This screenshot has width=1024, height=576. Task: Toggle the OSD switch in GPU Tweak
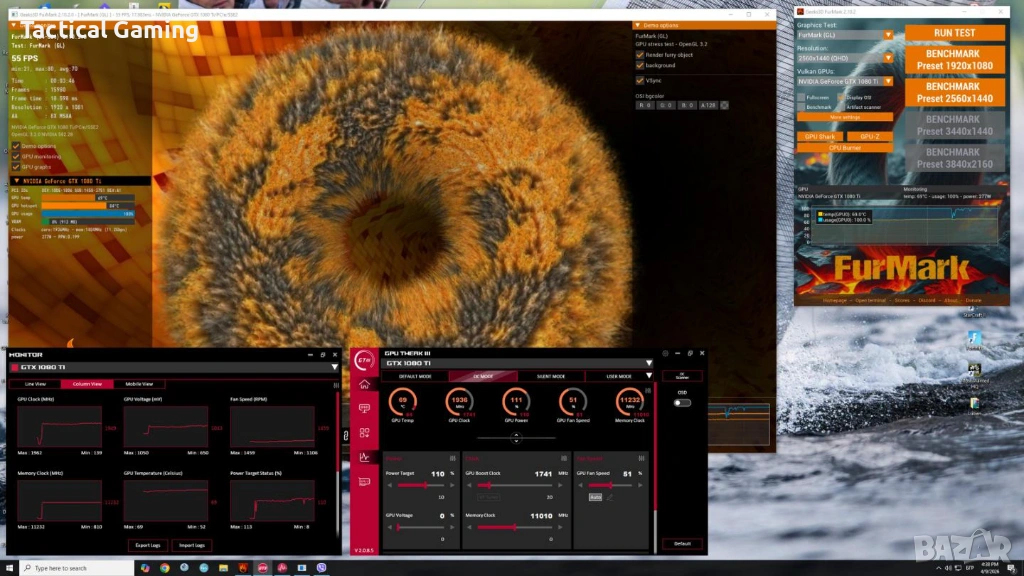click(682, 402)
